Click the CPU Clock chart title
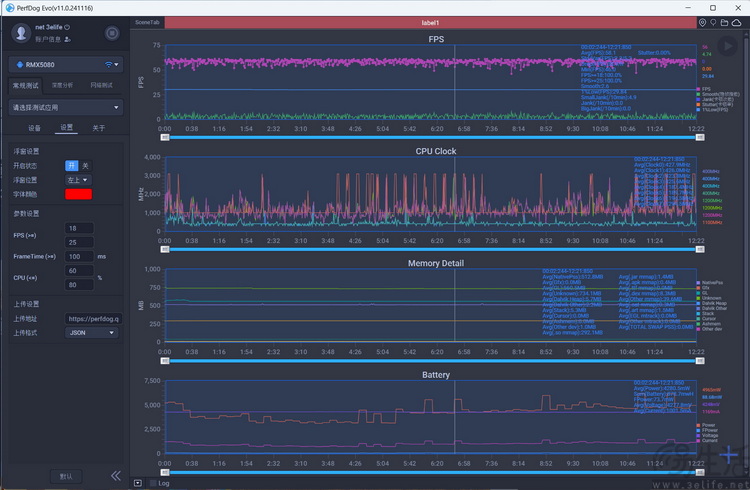The image size is (750, 490). [436, 151]
